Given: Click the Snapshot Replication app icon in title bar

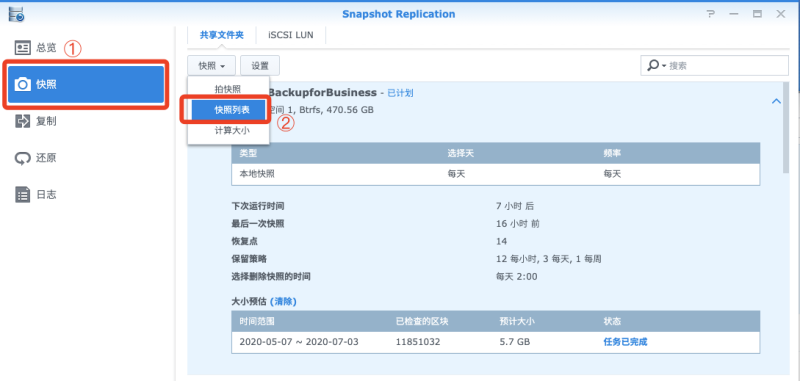Looking at the screenshot, I should (16, 14).
